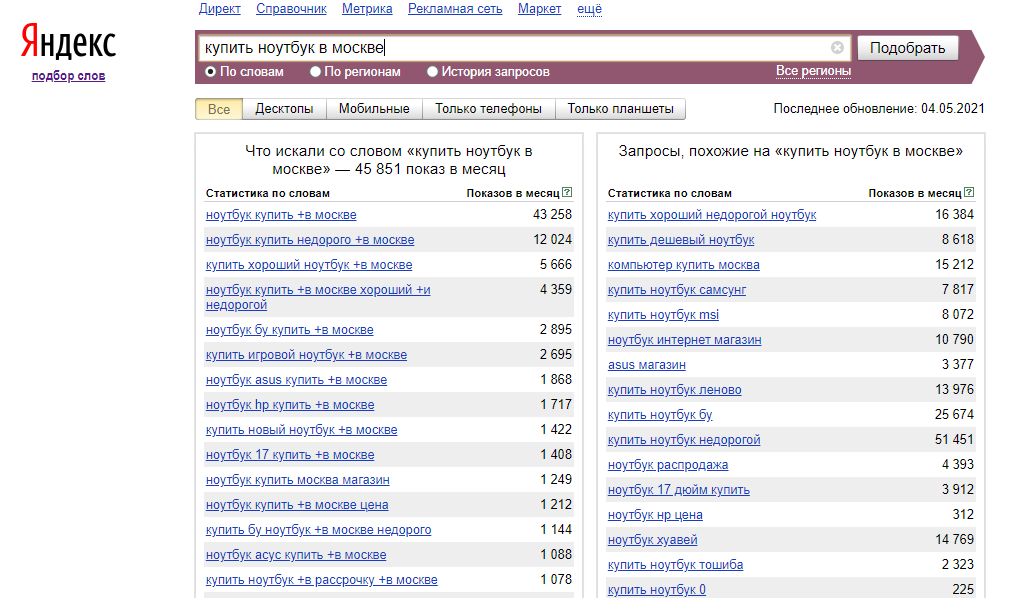Open similar query 'ноутбук 17 дюйм купить'
Viewport: 1010px width, 598px height.
point(679,490)
